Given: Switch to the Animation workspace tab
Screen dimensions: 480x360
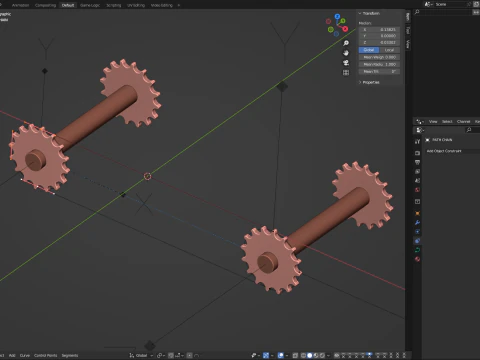Looking at the screenshot, I should [20, 5].
